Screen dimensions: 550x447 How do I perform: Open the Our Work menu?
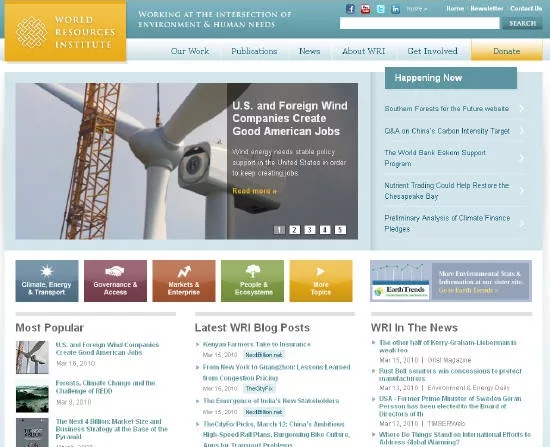(190, 51)
